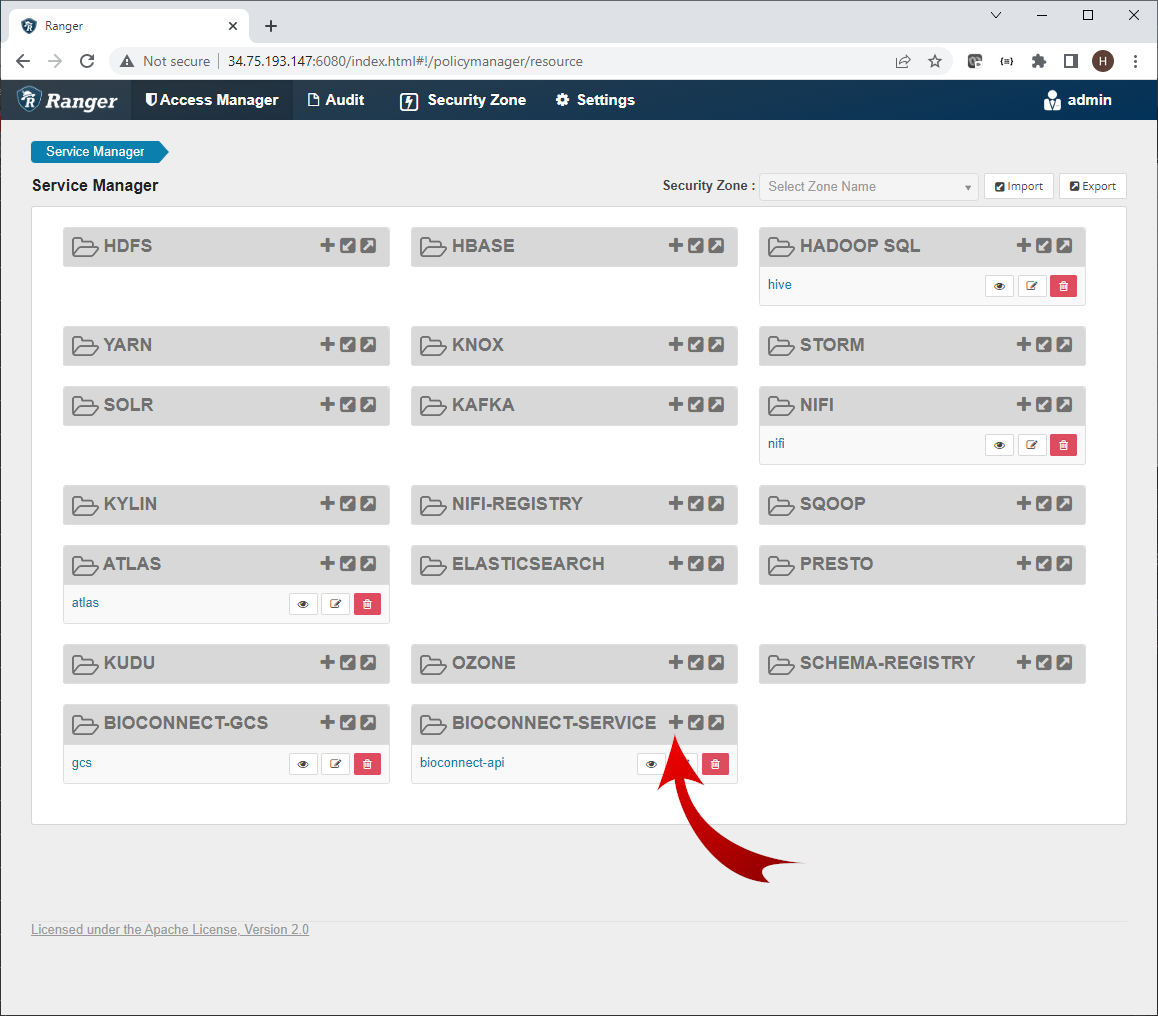View policies for the hive service via eye icon
The image size is (1158, 1016).
[x=999, y=285]
